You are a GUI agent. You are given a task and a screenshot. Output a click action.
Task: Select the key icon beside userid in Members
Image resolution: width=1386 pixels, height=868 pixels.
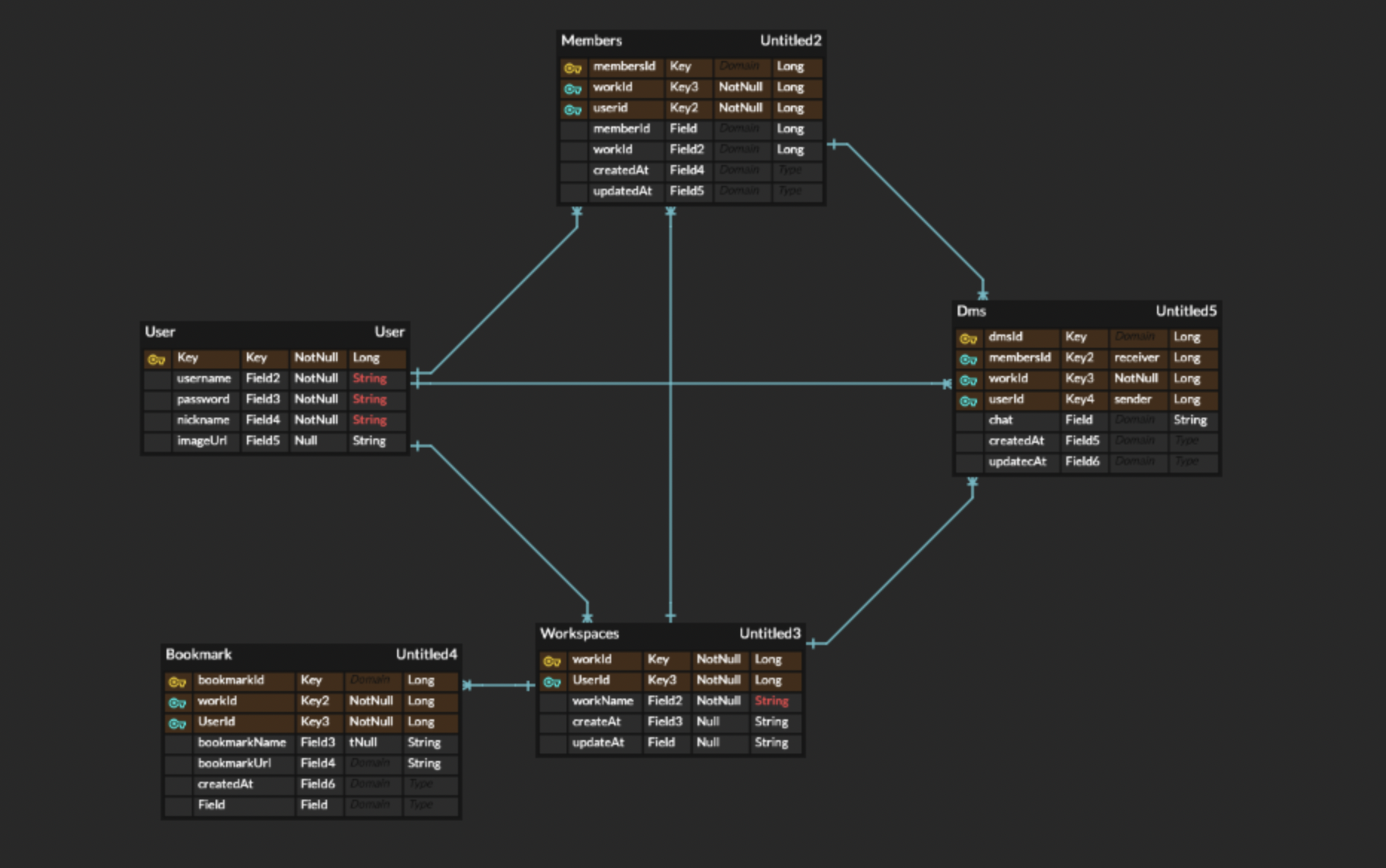click(572, 108)
